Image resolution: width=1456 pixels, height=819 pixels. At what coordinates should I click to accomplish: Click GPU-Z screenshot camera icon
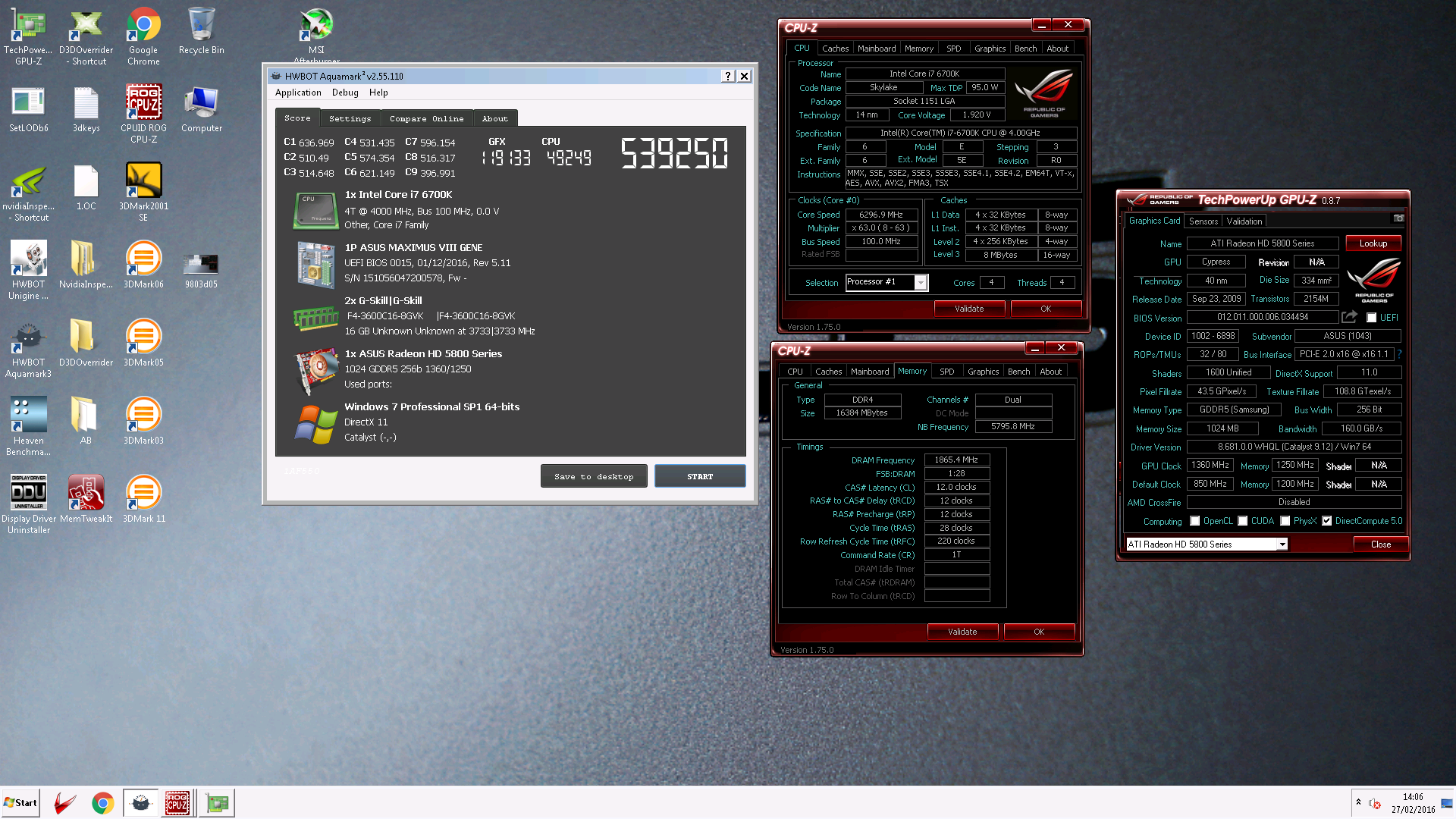[x=1398, y=218]
